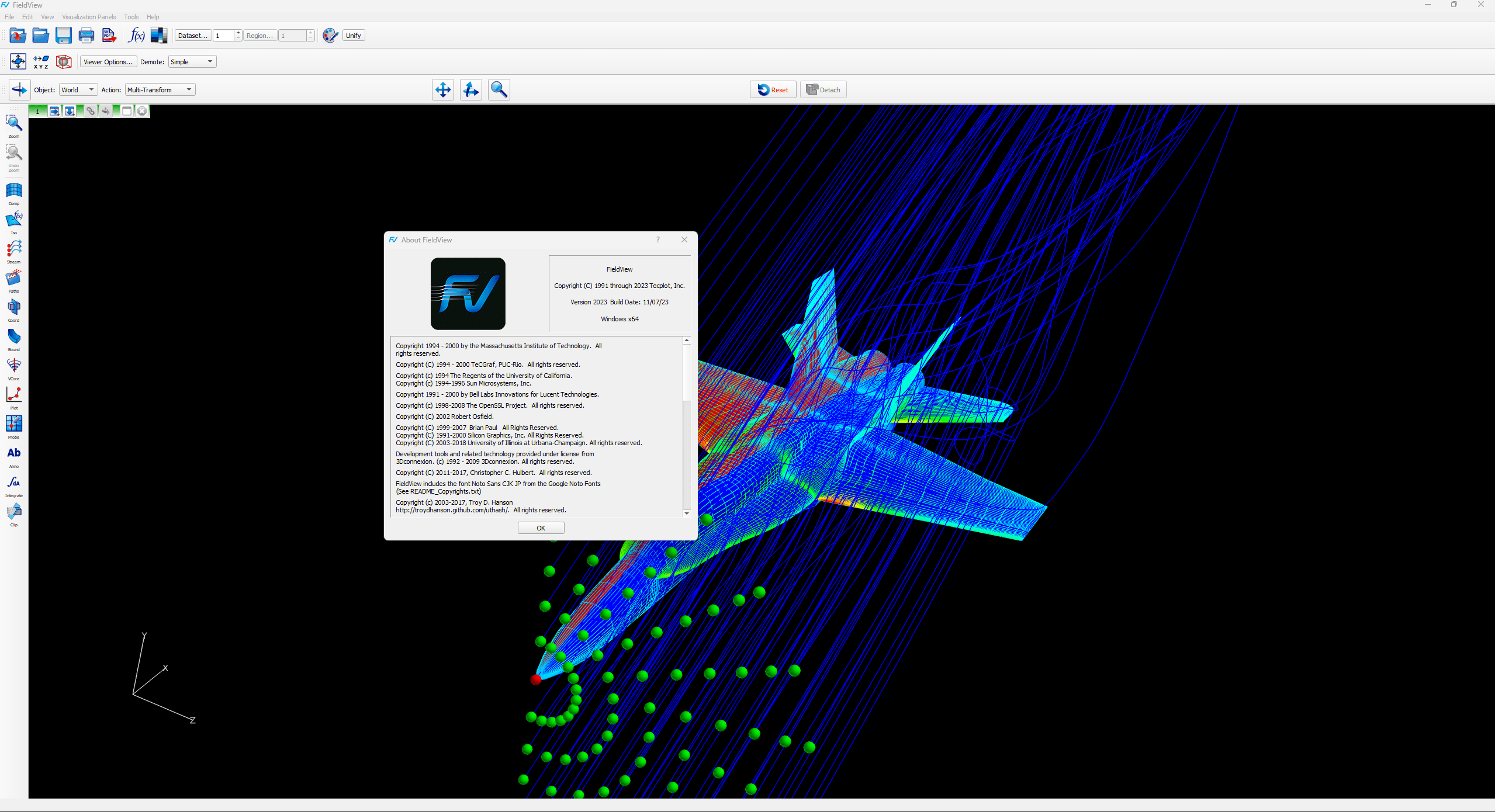The width and height of the screenshot is (1495, 812).
Task: Click the Viewer Options... button
Action: (108, 62)
